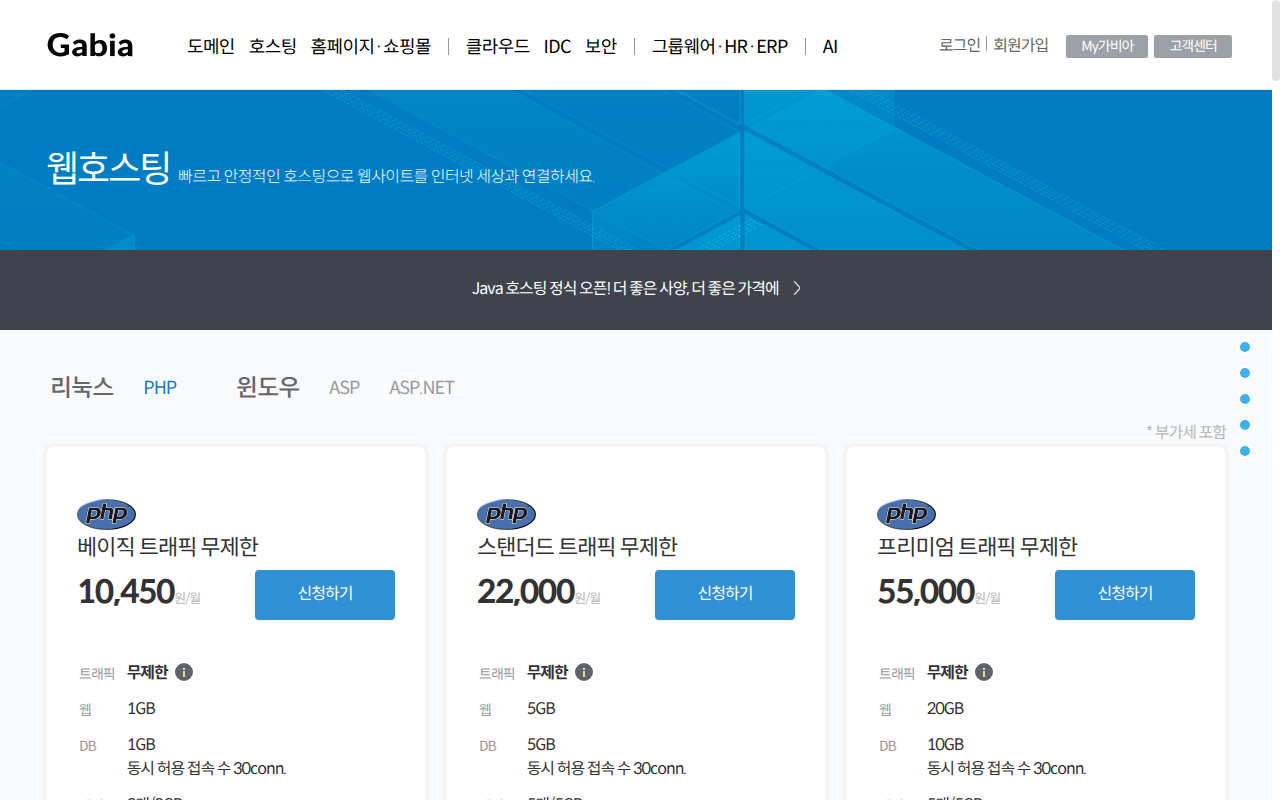1280x800 pixels.
Task: Click the PHP logo on the 스탠더드 card
Action: [x=507, y=514]
